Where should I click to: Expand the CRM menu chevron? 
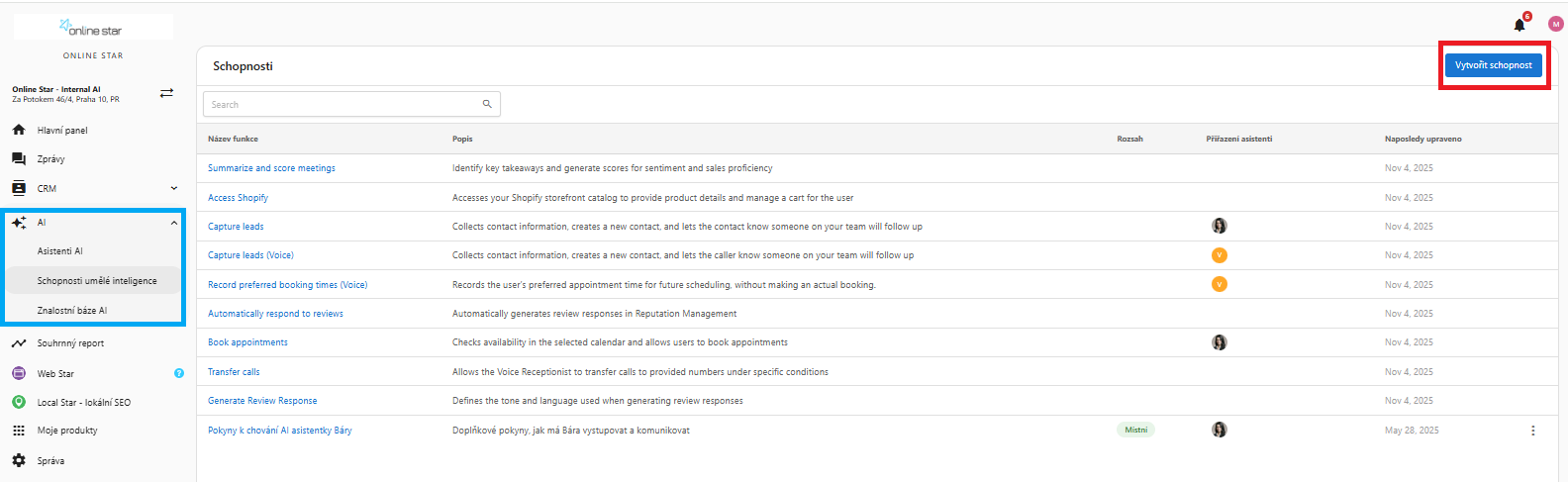click(174, 188)
